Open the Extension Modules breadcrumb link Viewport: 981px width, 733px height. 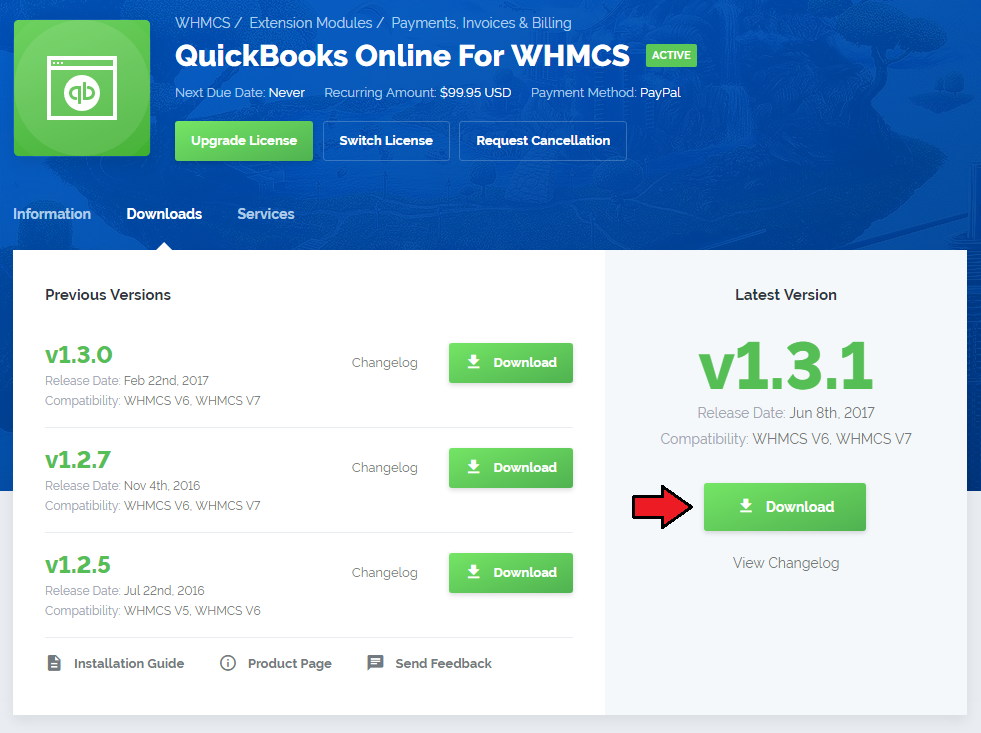(x=310, y=23)
